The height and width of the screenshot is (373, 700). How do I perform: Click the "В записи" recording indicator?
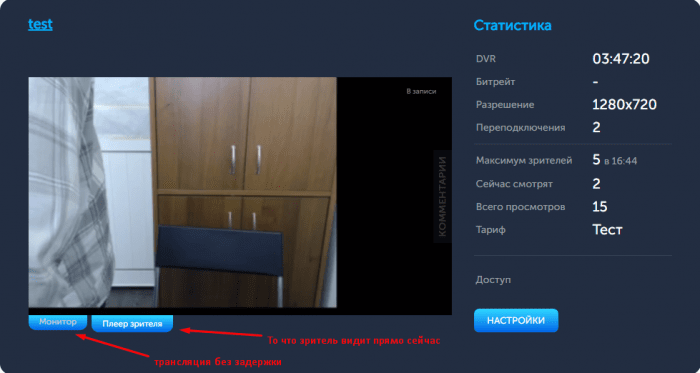click(421, 91)
